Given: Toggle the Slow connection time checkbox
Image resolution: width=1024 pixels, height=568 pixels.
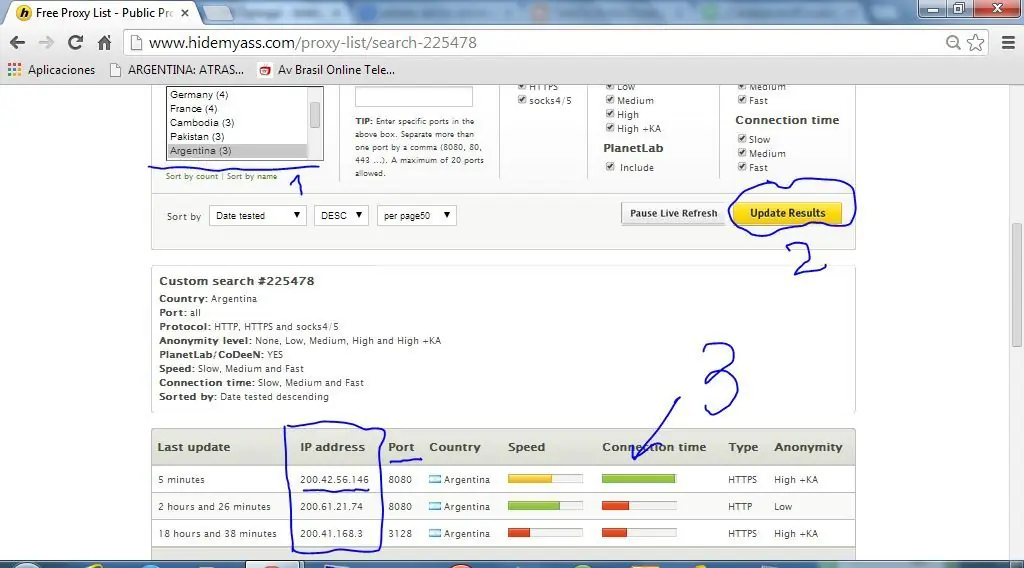Looking at the screenshot, I should [x=742, y=138].
